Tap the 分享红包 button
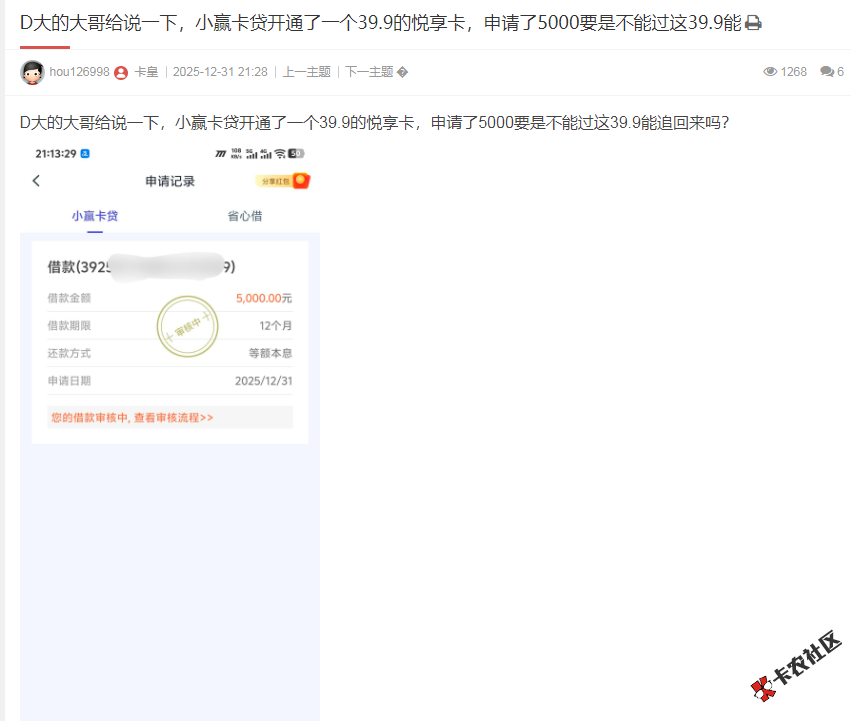 (x=277, y=180)
